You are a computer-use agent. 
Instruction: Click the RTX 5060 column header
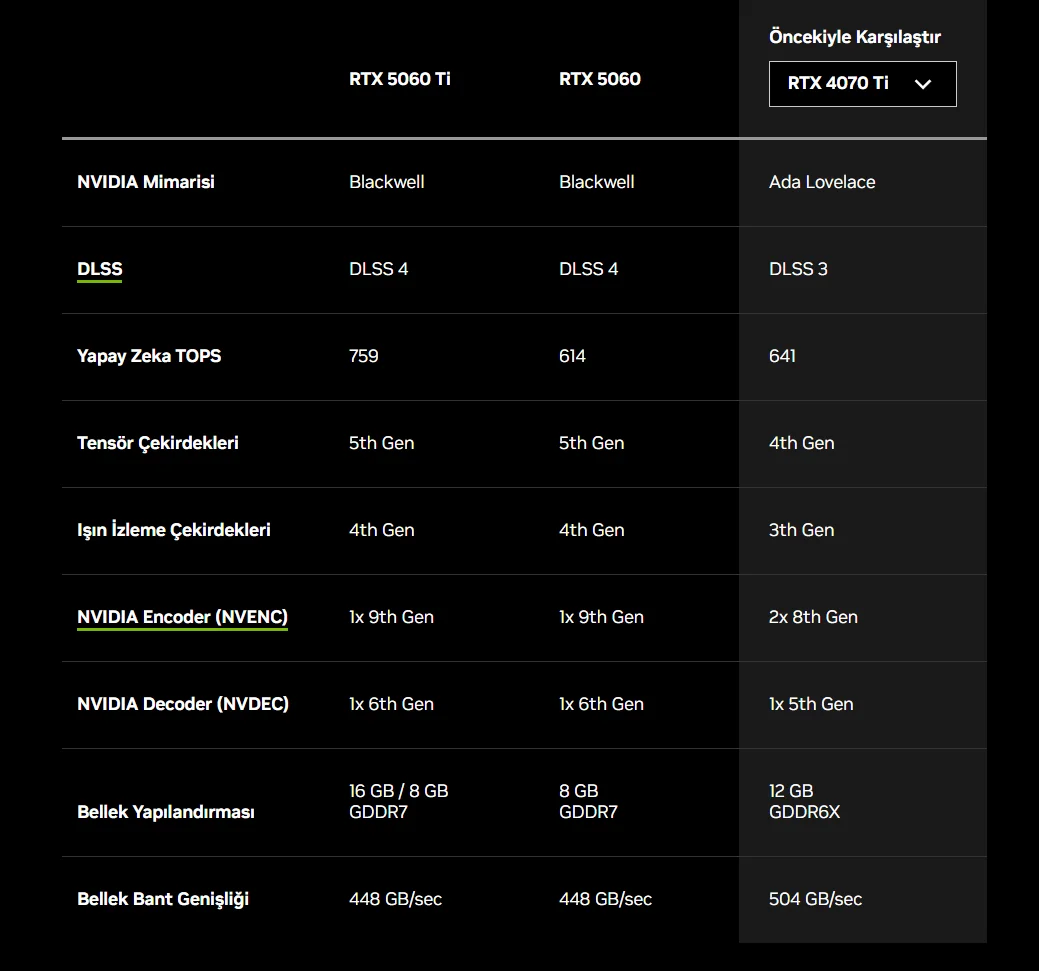coord(599,79)
